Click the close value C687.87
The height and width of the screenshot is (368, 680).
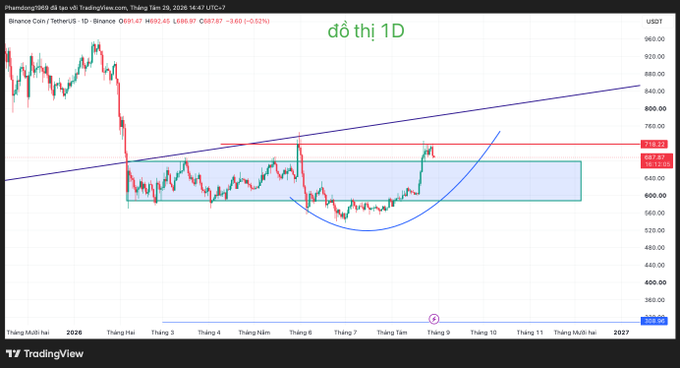coord(211,21)
